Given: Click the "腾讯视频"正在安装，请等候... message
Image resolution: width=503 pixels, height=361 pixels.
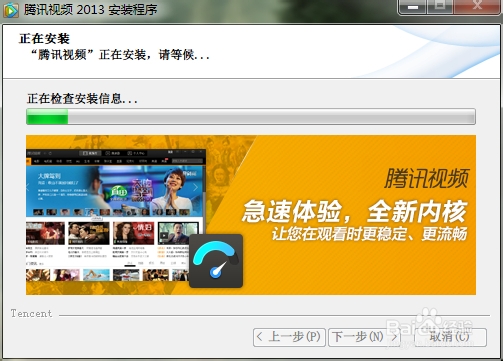Looking at the screenshot, I should (x=120, y=55).
